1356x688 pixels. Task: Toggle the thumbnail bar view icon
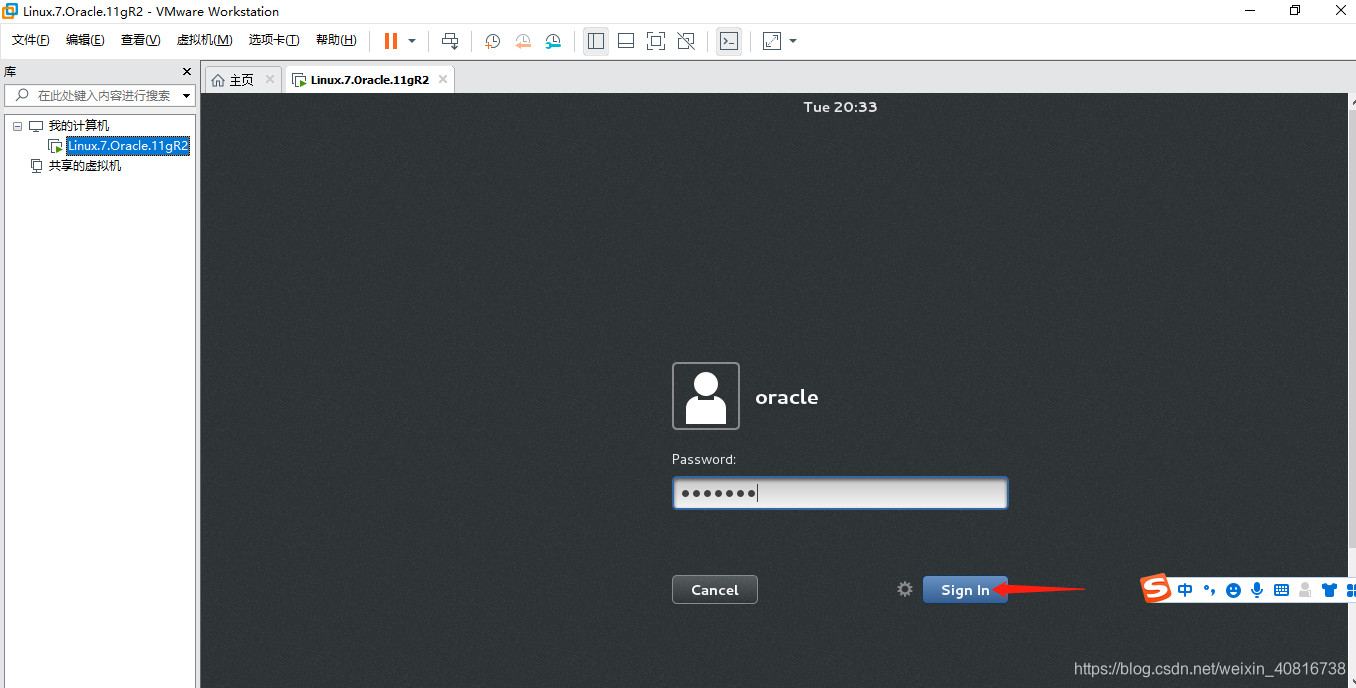point(626,41)
